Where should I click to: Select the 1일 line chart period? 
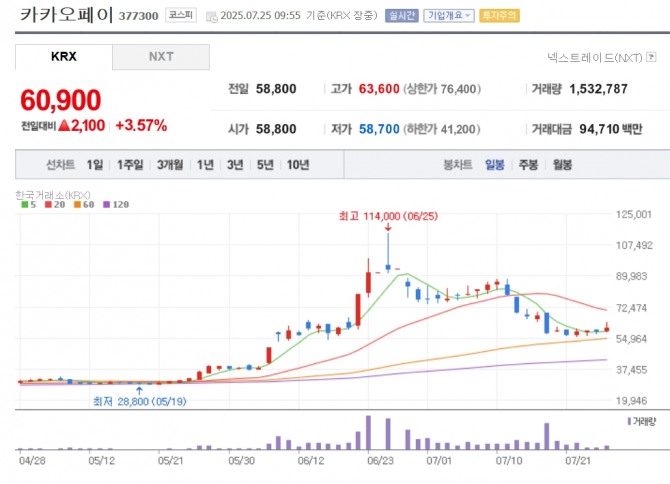95,164
